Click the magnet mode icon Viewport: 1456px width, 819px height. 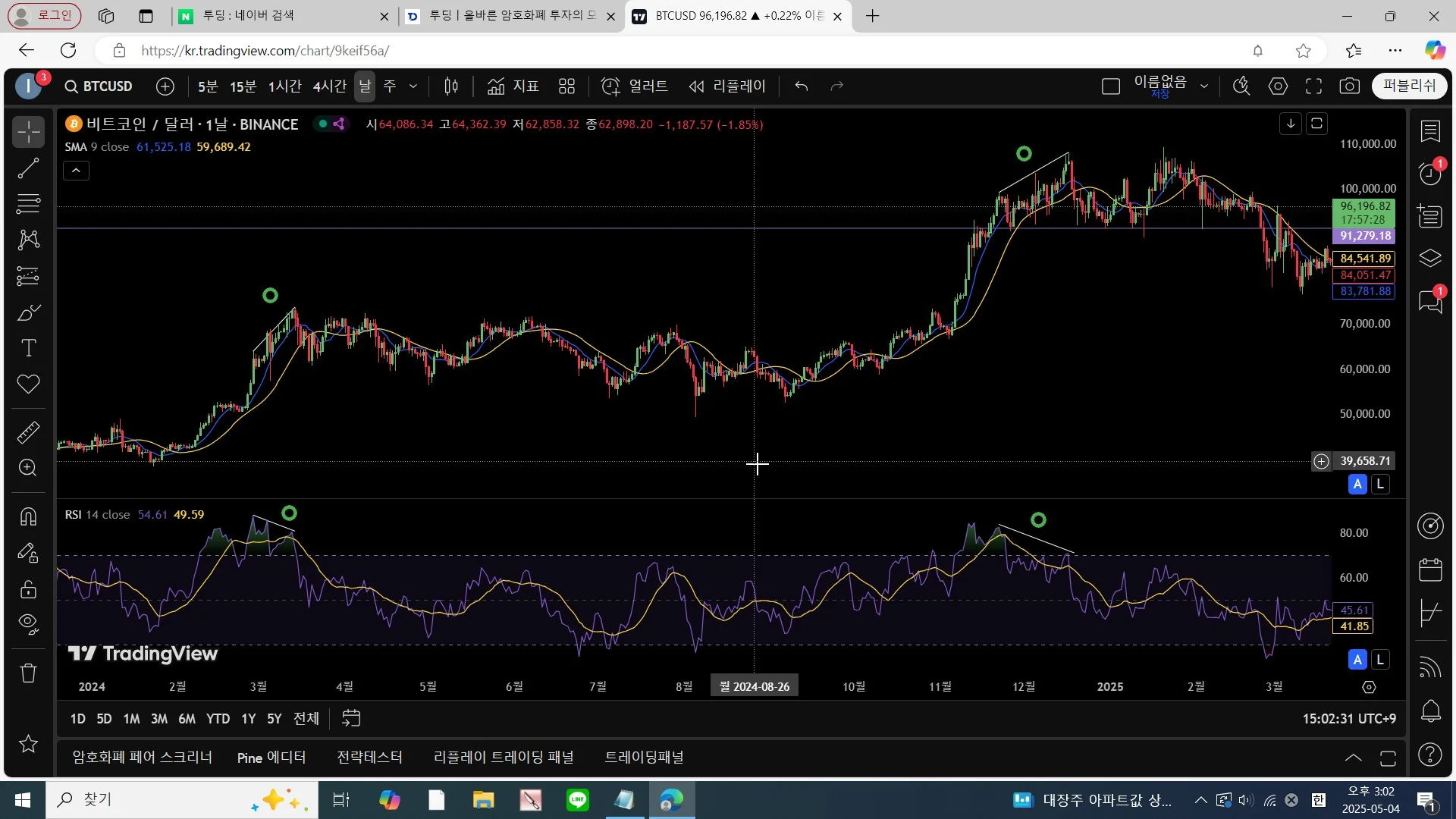(x=28, y=516)
